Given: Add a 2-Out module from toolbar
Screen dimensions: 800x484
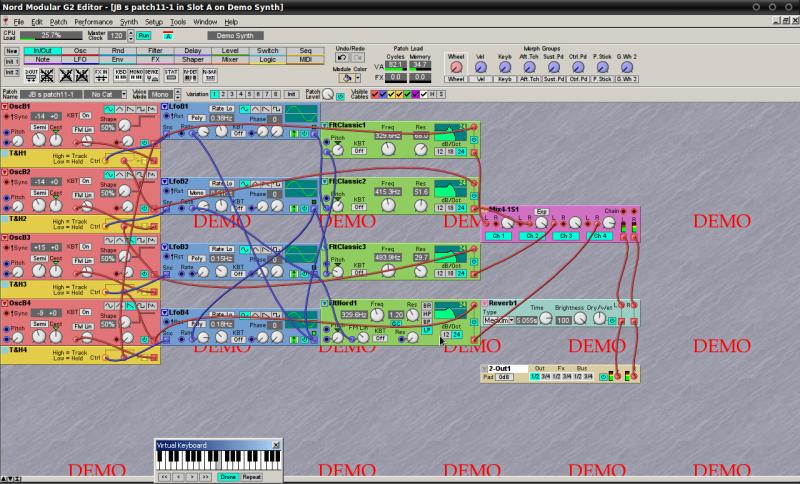Looking at the screenshot, I should [x=32, y=75].
